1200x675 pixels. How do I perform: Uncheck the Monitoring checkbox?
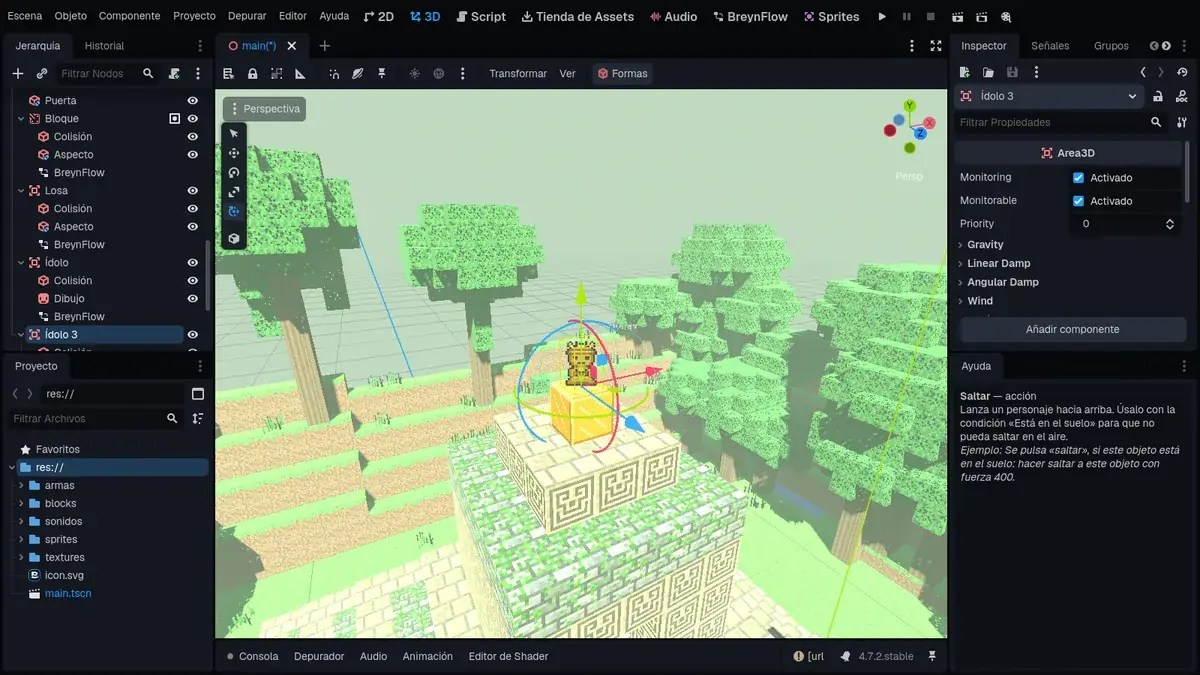click(x=1078, y=178)
